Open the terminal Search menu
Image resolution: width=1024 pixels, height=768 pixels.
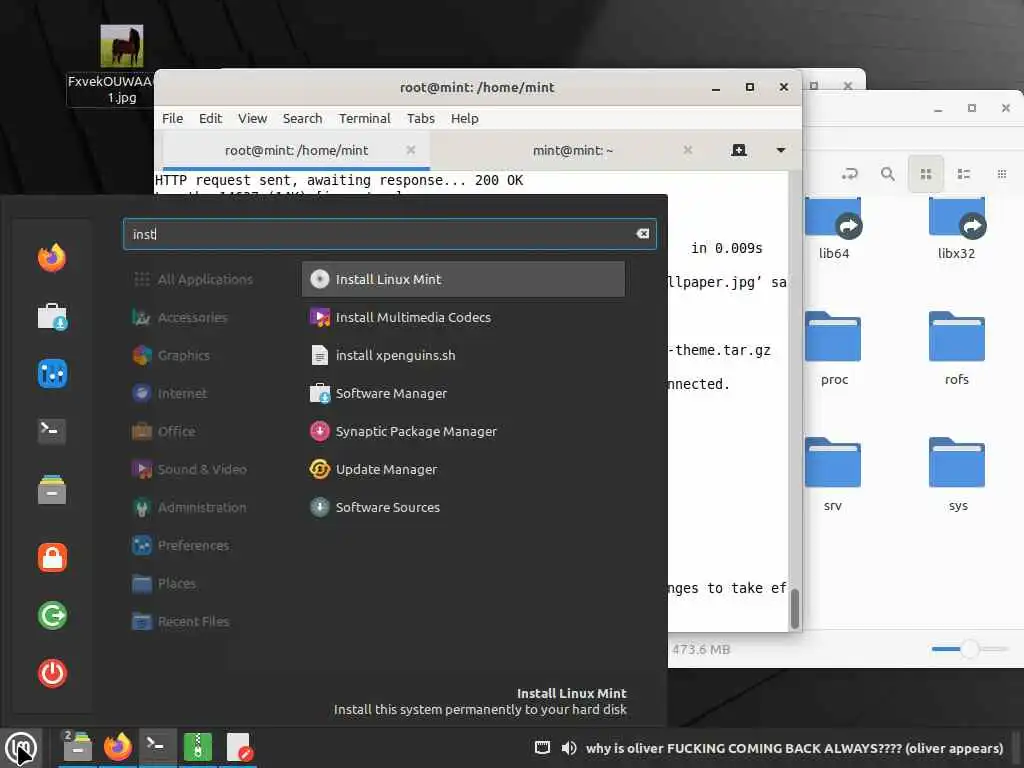click(x=302, y=118)
